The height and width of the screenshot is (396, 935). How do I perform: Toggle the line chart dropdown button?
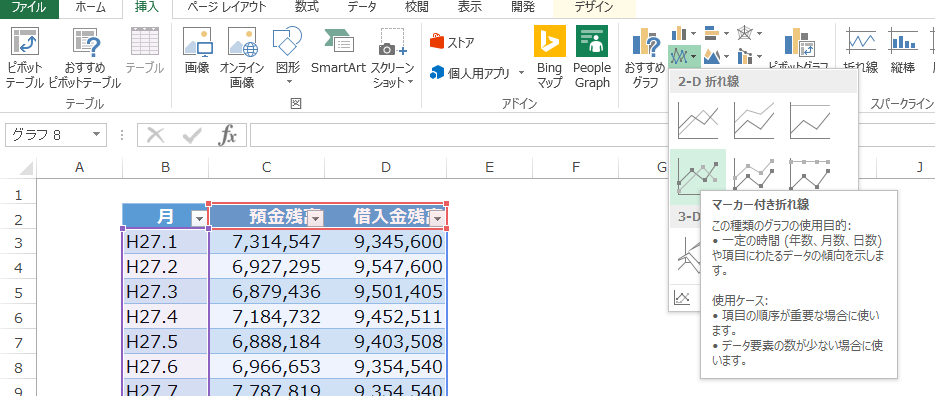tap(684, 57)
